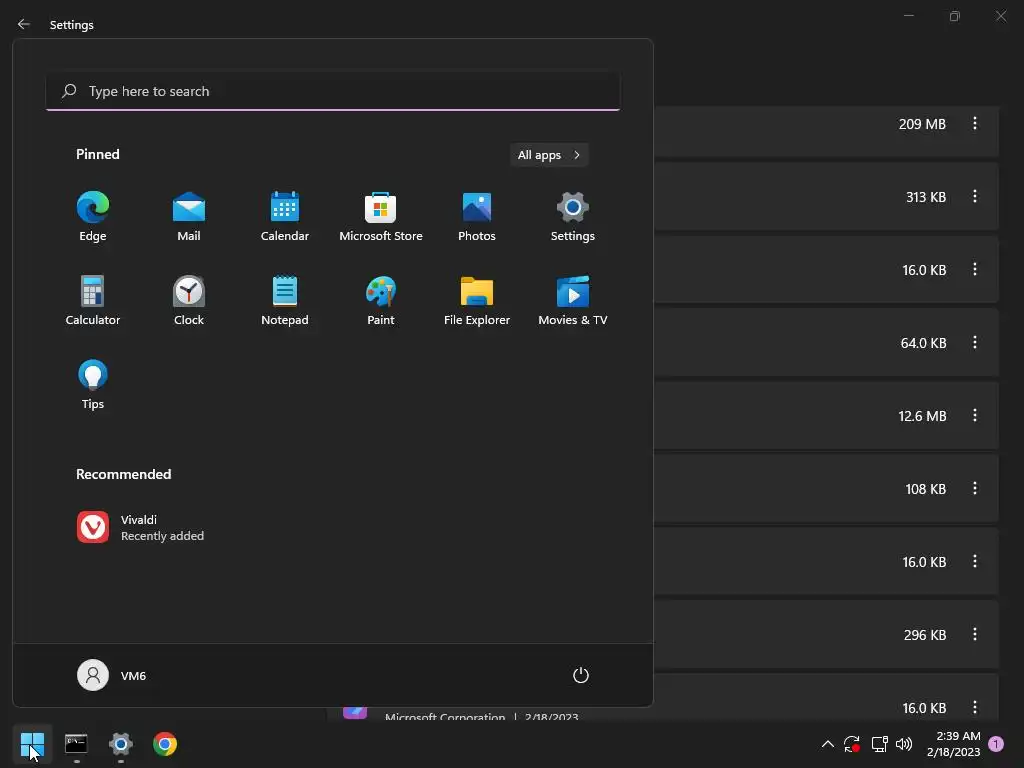This screenshot has height=768, width=1024.
Task: Open the Tips app
Action: coord(93,385)
